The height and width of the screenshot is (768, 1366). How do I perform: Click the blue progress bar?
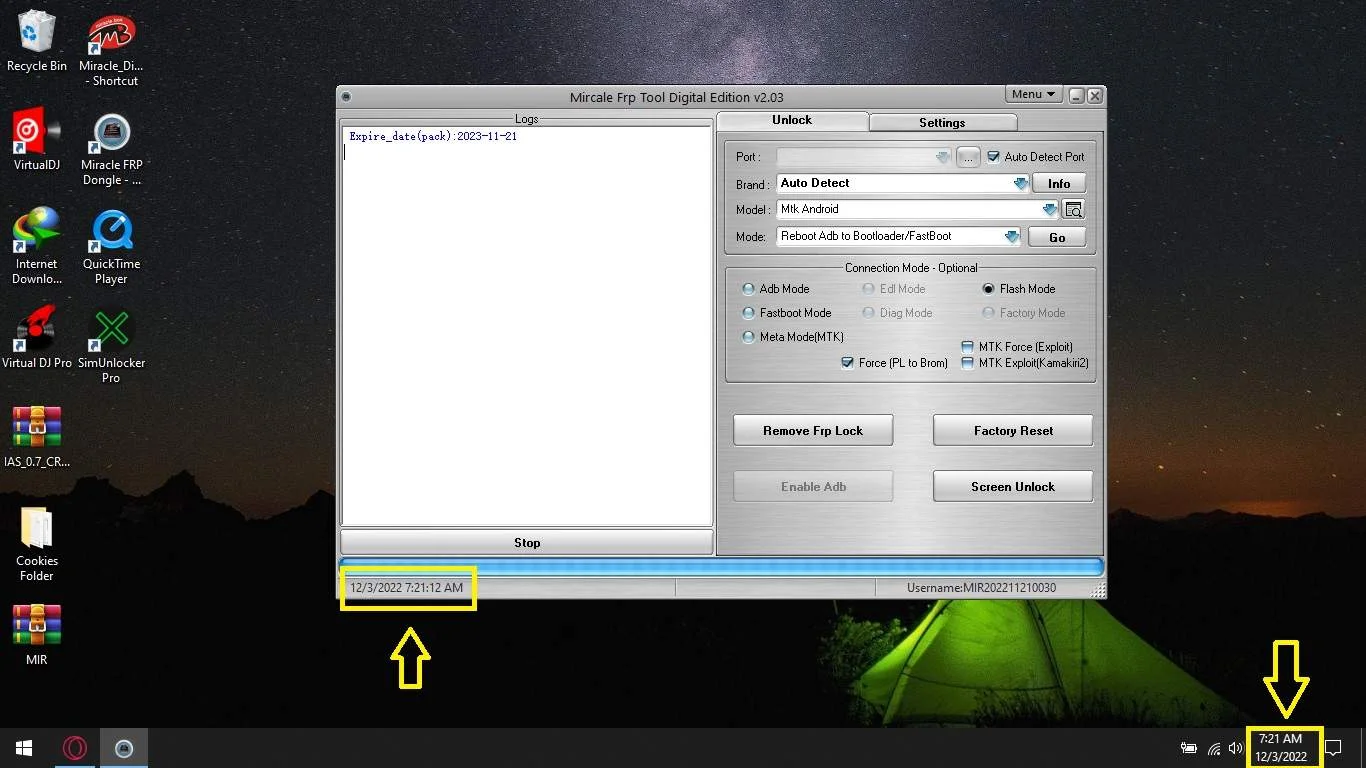pyautogui.click(x=721, y=567)
